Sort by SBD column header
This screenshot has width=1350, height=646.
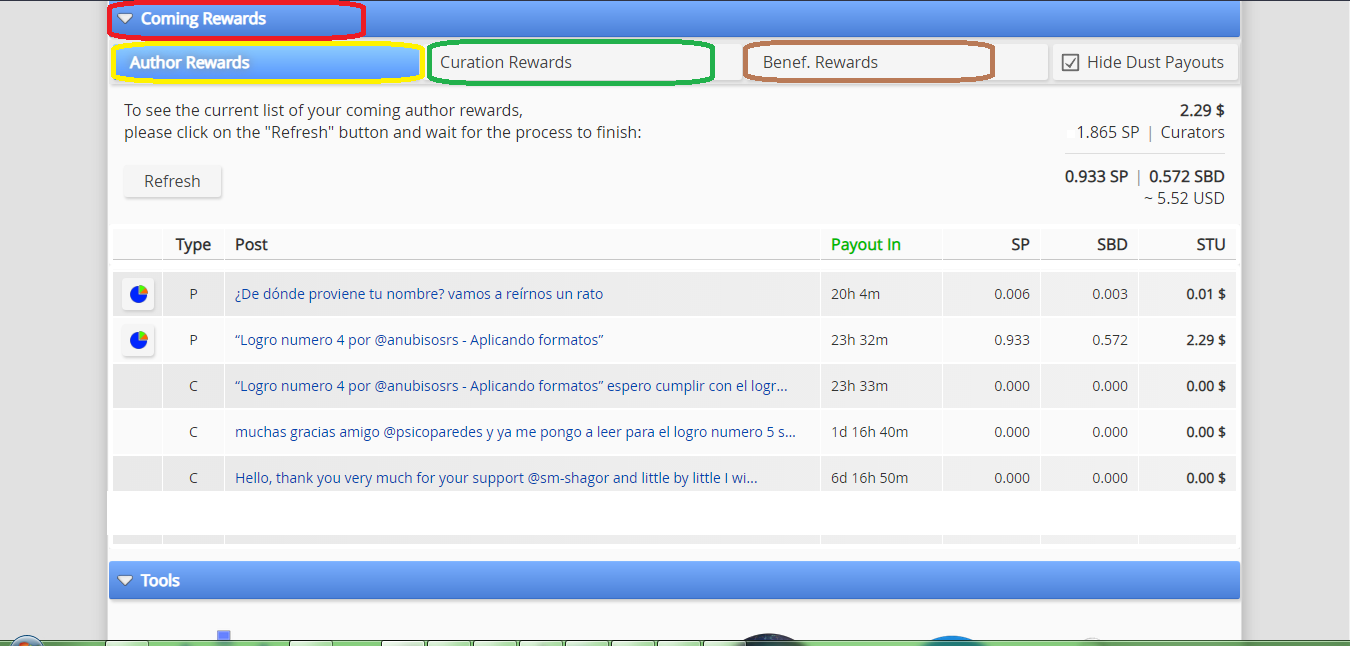(x=1112, y=244)
